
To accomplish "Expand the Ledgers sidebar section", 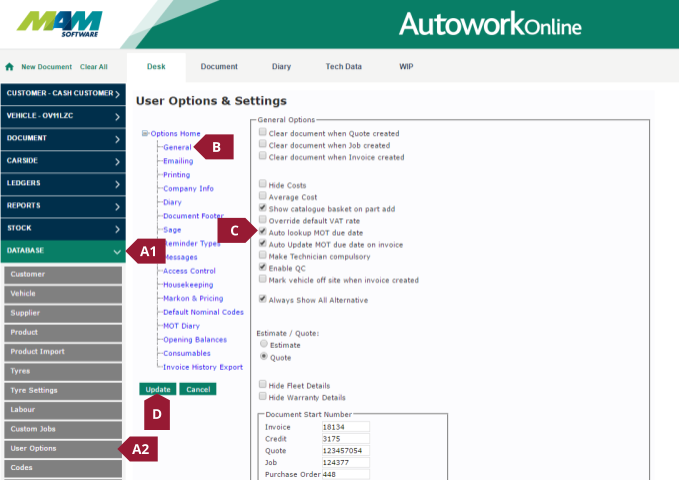I will pos(61,182).
